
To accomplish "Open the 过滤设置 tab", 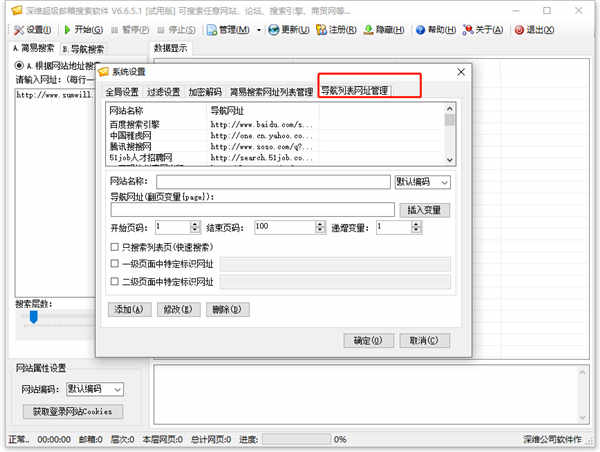I will coord(163,92).
